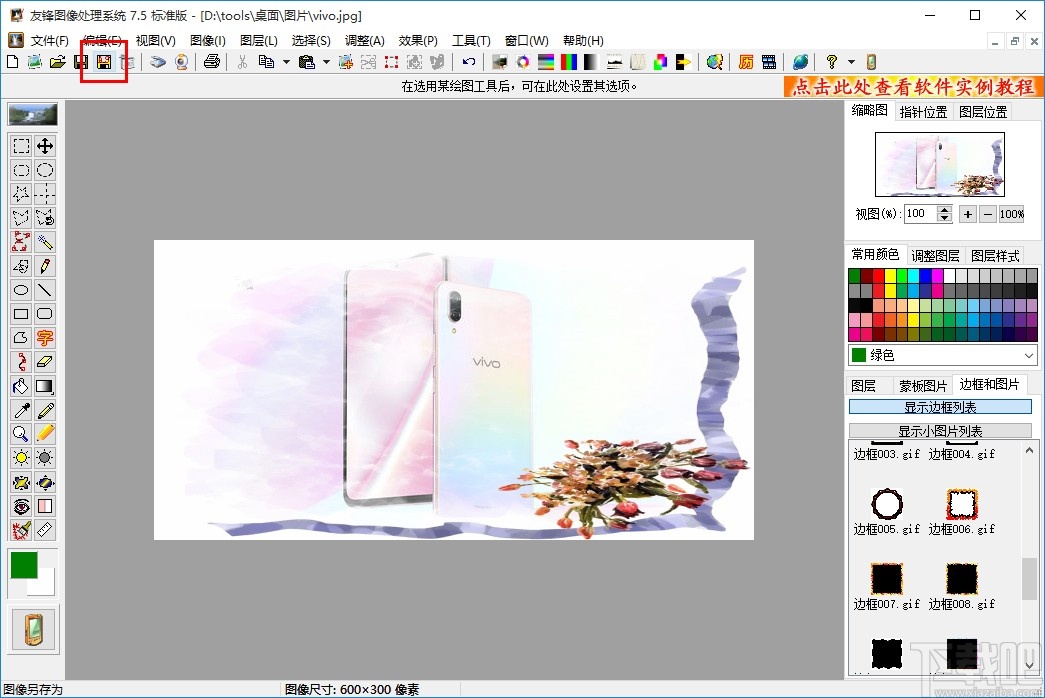Click the Save As floppy disk icon
The image size is (1045, 698).
point(103,62)
